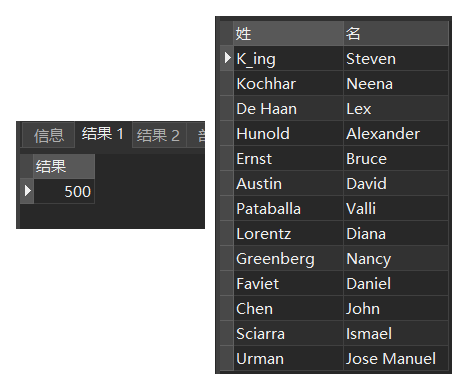Click the Greenberg cell
Image resolution: width=467 pixels, height=389 pixels.
pyautogui.click(x=288, y=258)
